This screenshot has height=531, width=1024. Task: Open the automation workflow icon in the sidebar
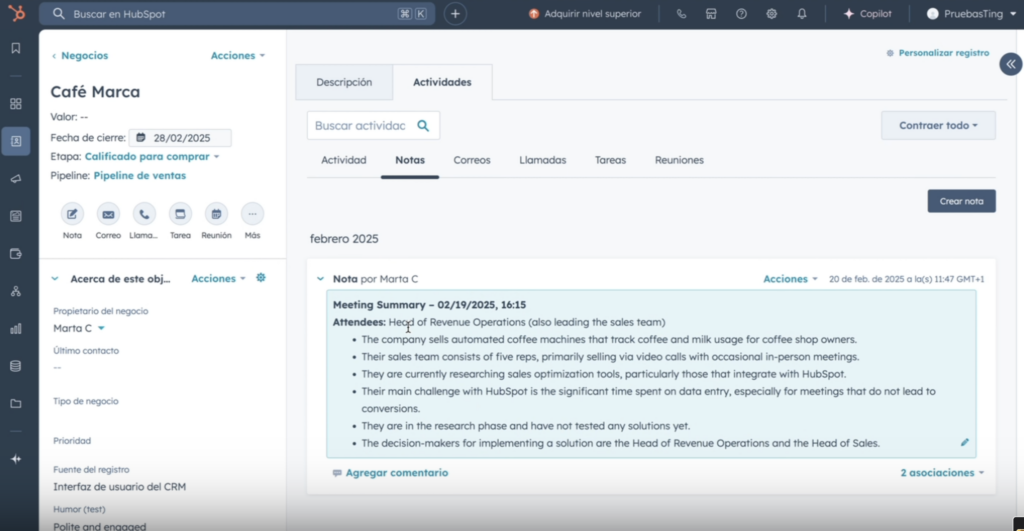[16, 291]
